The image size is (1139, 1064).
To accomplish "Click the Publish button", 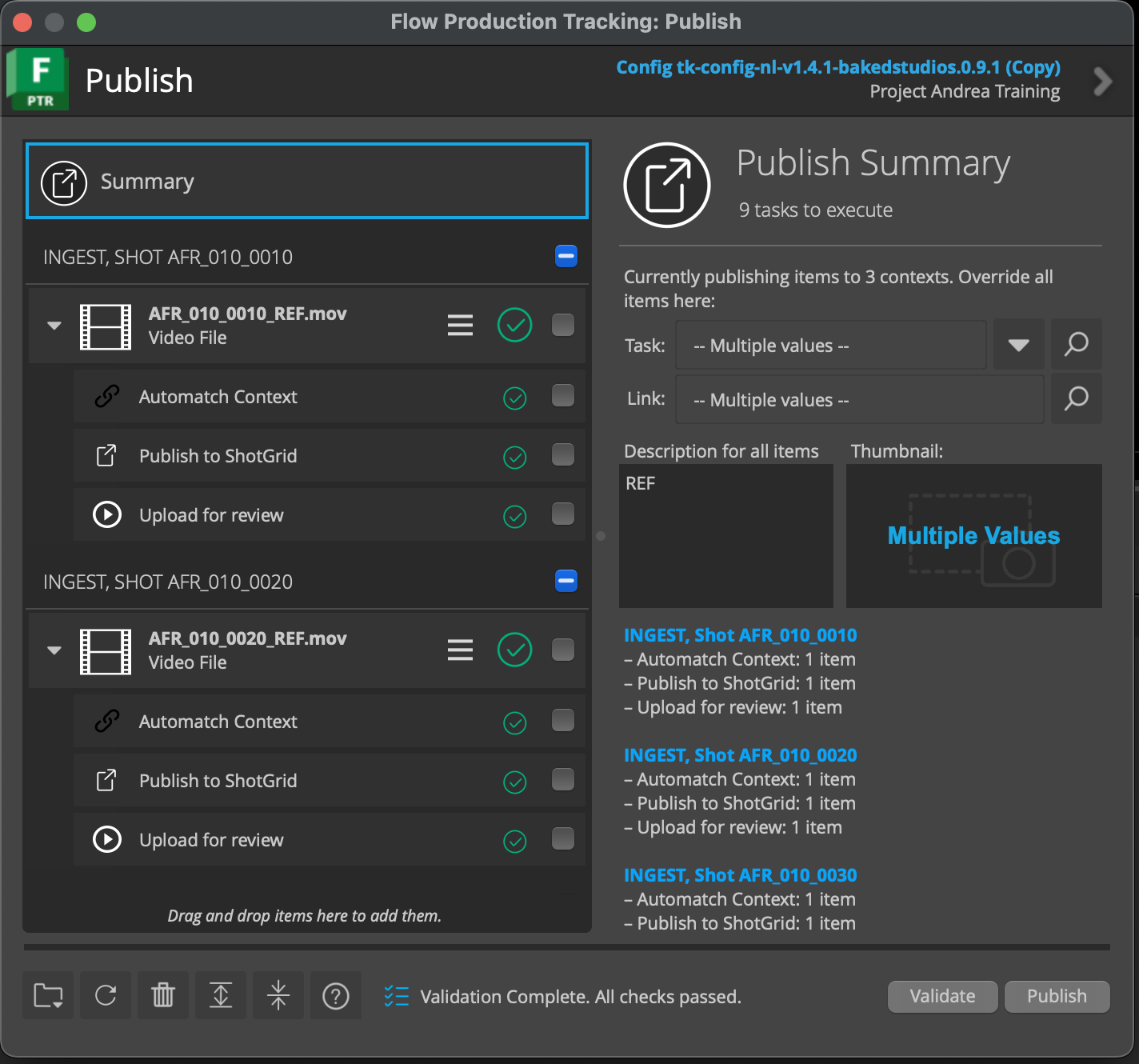I will pyautogui.click(x=1057, y=997).
